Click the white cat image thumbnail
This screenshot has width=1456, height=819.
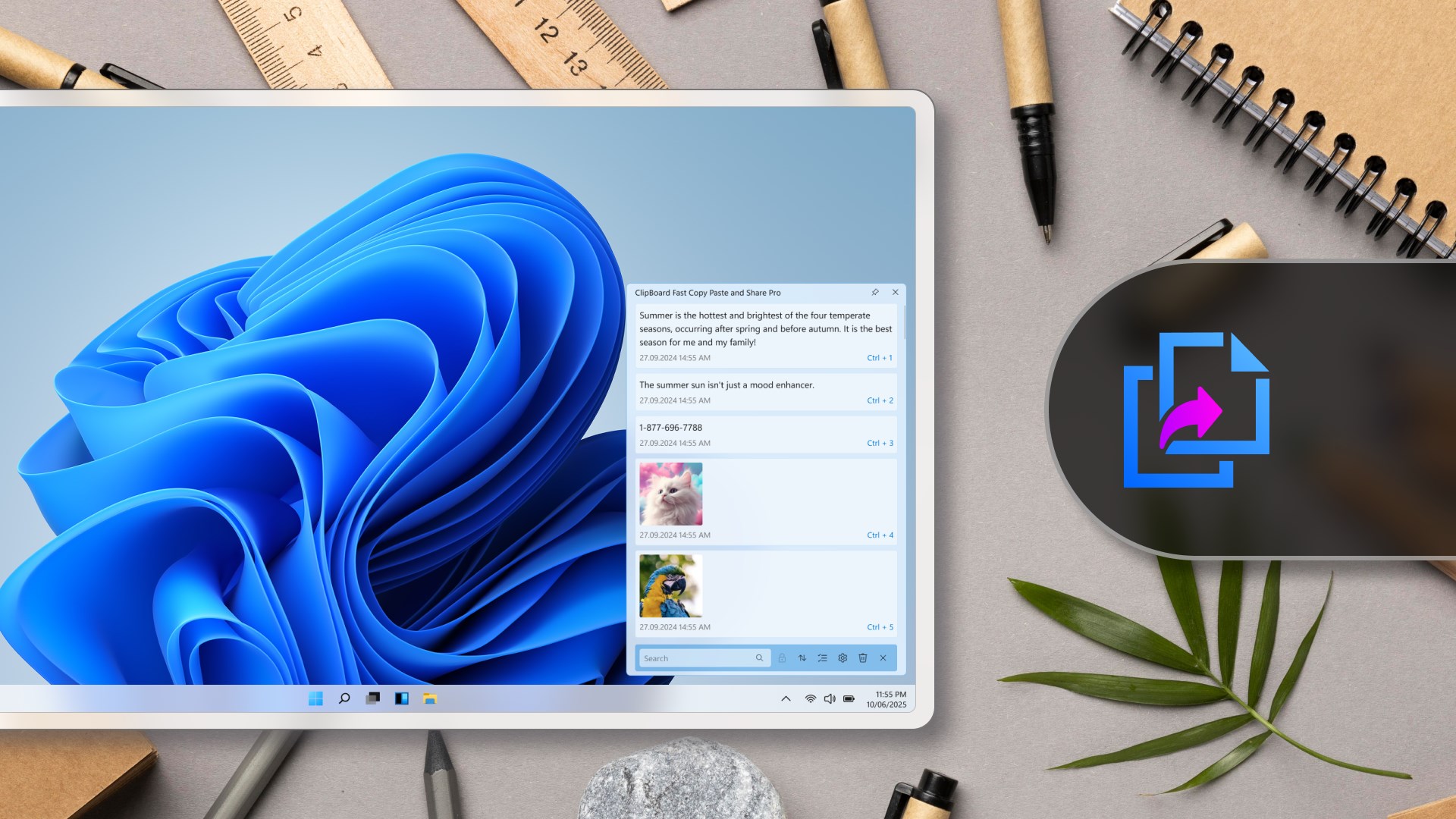670,494
